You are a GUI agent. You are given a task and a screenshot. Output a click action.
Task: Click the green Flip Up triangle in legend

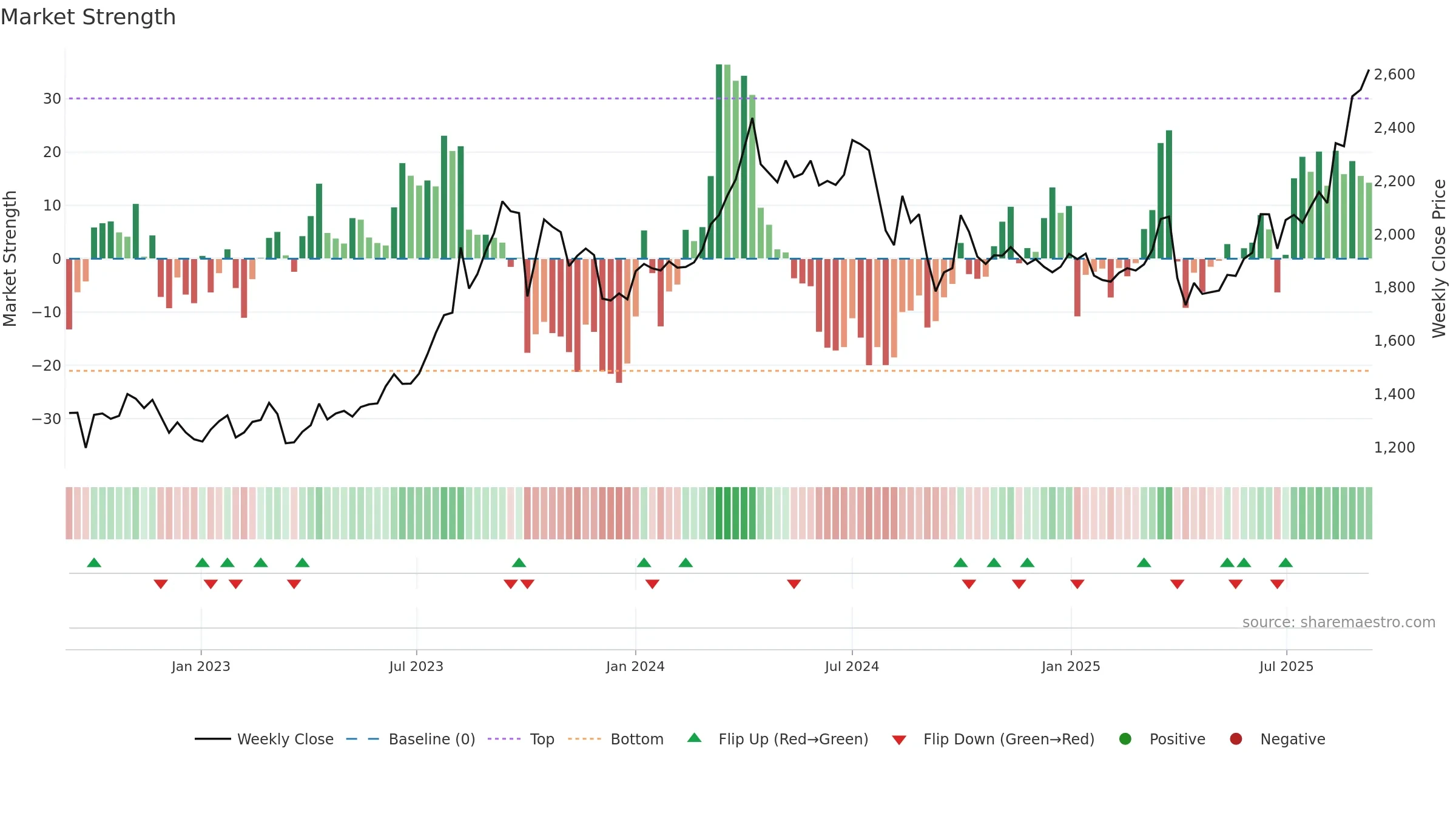[x=695, y=738]
